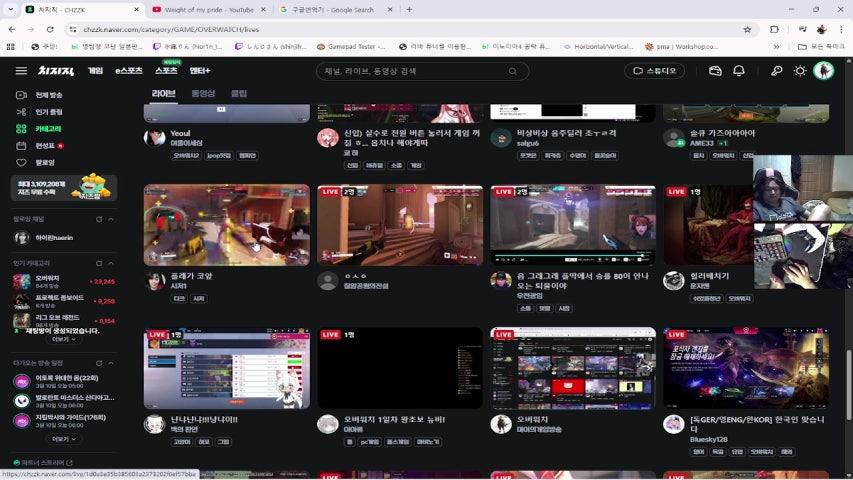This screenshot has width=853, height=480.
Task: Open the 리그 오브 레전드 category
Action: [x=64, y=320]
